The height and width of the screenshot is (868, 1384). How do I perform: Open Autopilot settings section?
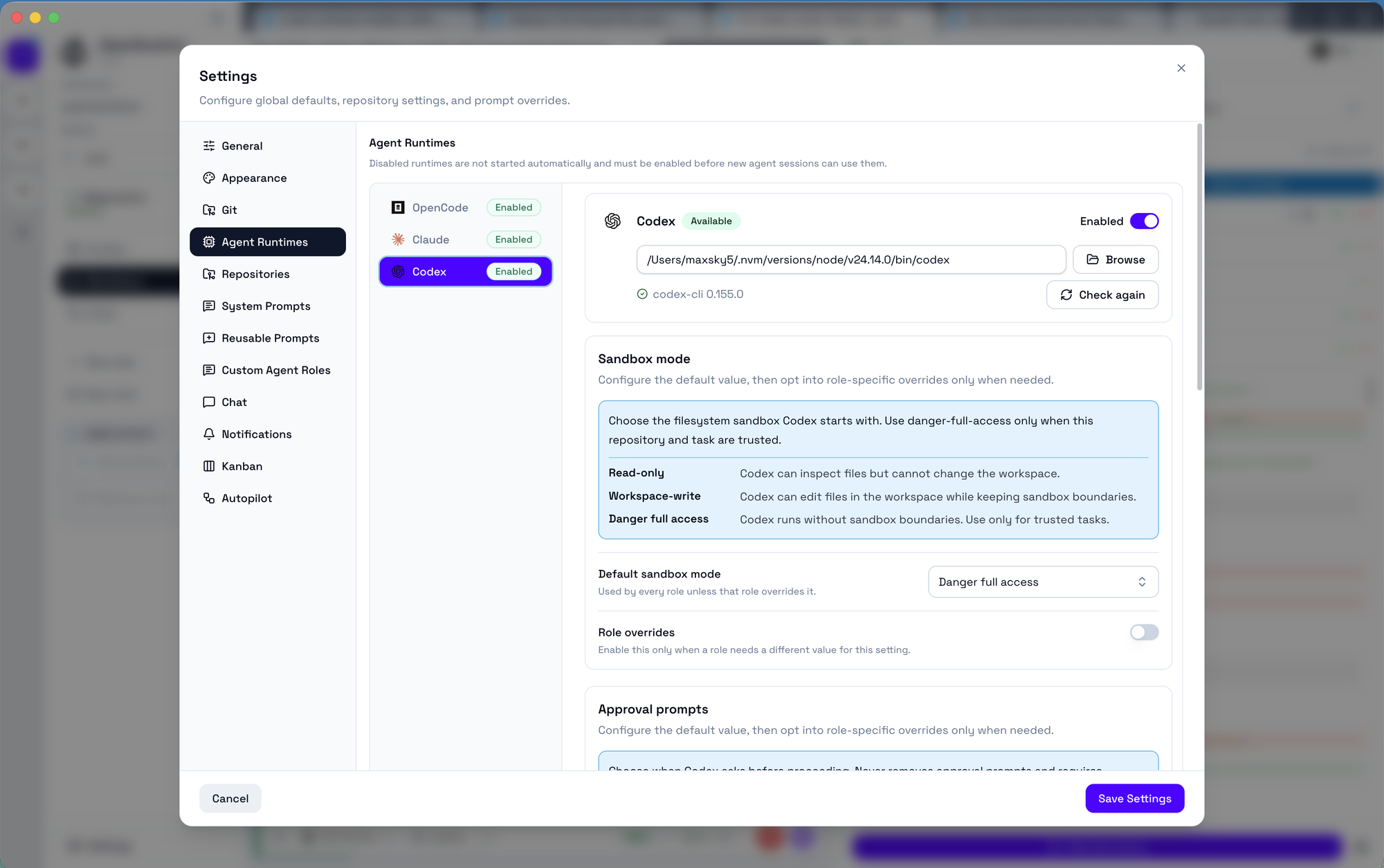point(267,498)
